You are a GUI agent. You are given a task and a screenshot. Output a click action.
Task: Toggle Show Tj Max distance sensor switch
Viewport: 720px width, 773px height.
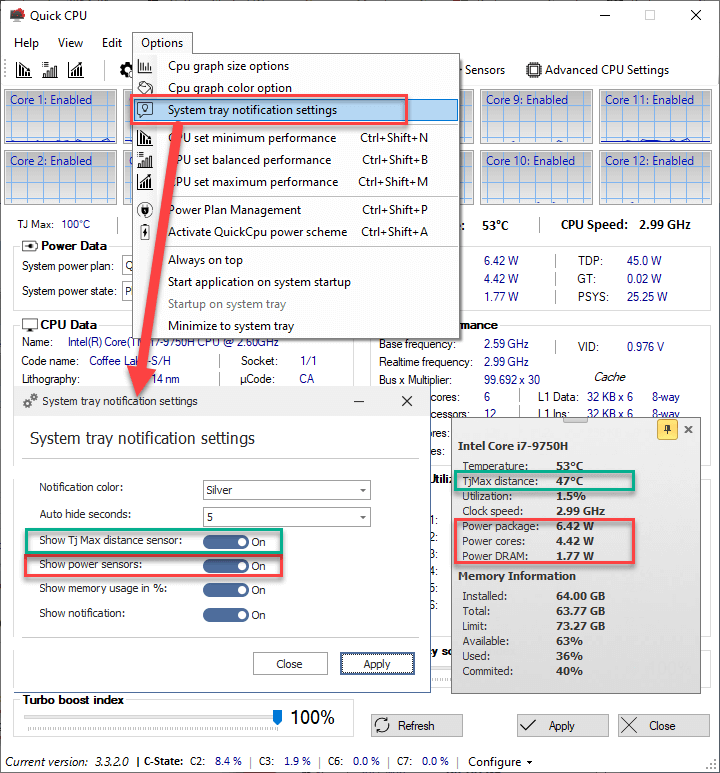(226, 542)
